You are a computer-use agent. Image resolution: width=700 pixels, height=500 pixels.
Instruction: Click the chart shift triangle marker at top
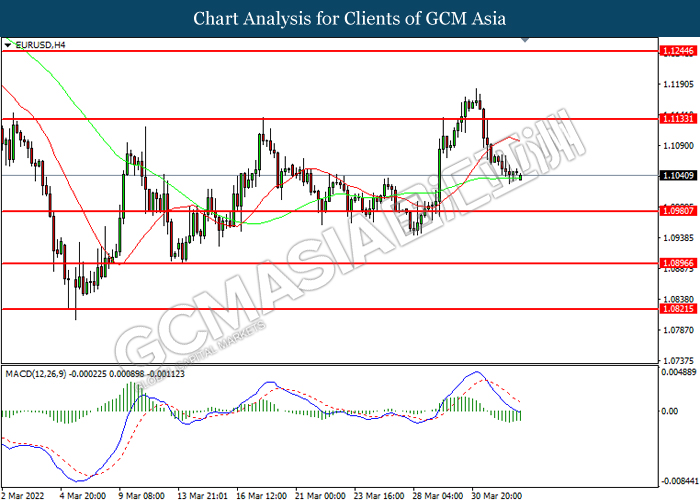525,40
